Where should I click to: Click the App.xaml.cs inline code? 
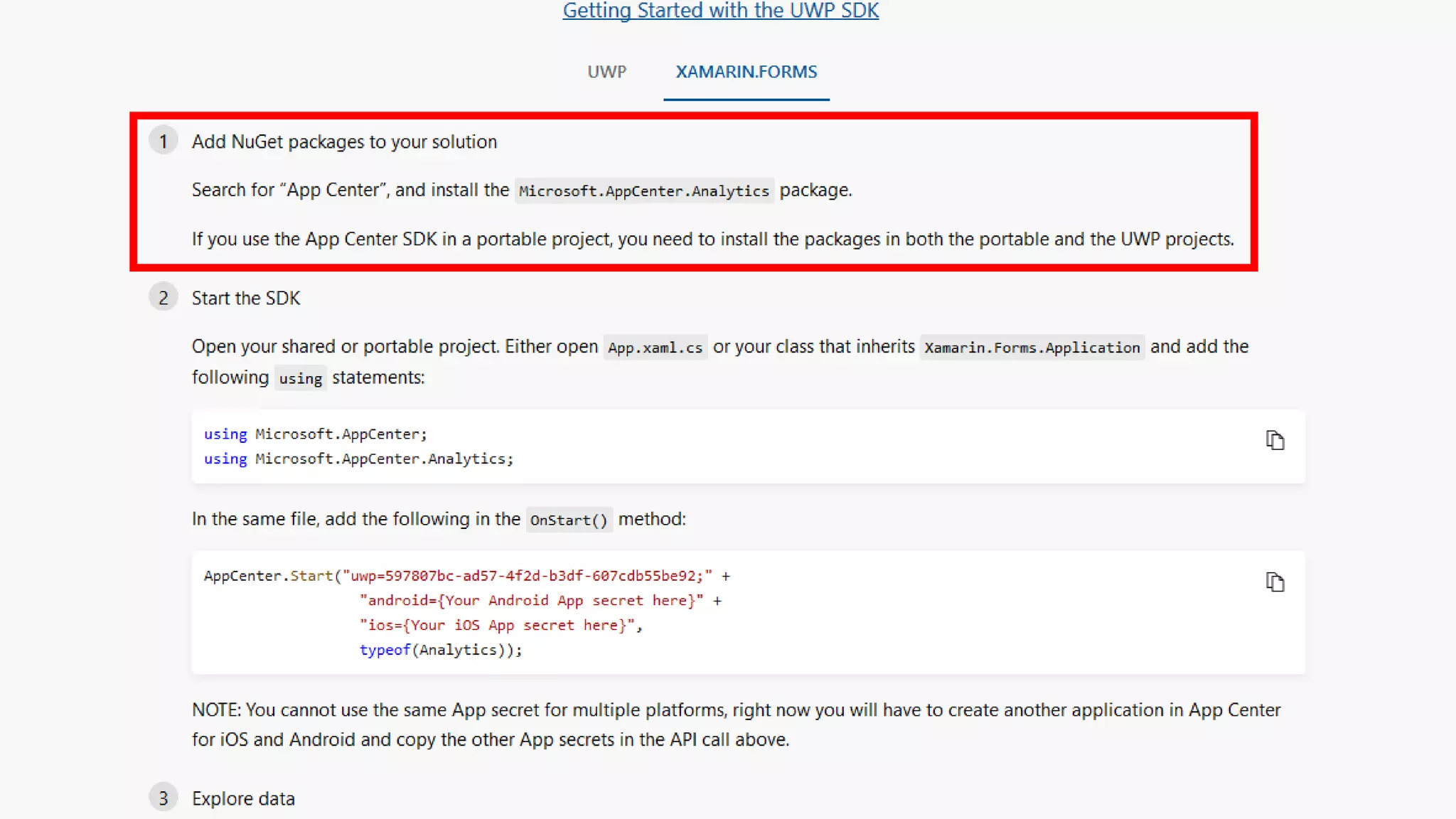click(655, 348)
